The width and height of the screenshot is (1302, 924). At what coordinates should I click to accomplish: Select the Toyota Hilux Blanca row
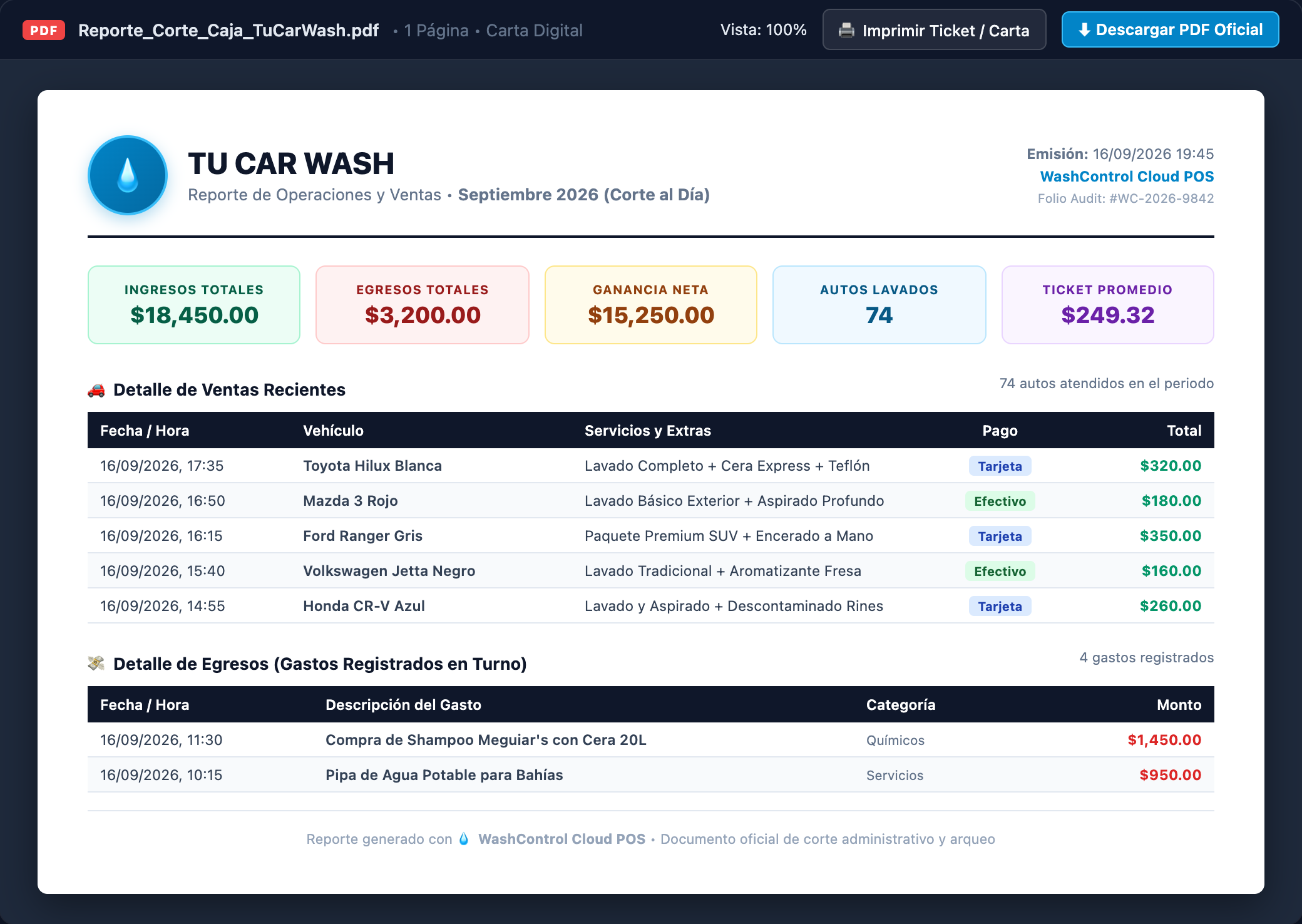pos(651,466)
